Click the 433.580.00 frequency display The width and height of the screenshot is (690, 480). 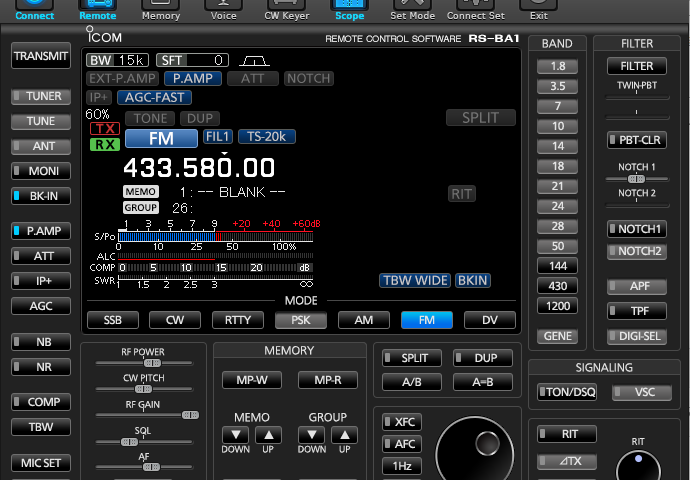(x=199, y=168)
